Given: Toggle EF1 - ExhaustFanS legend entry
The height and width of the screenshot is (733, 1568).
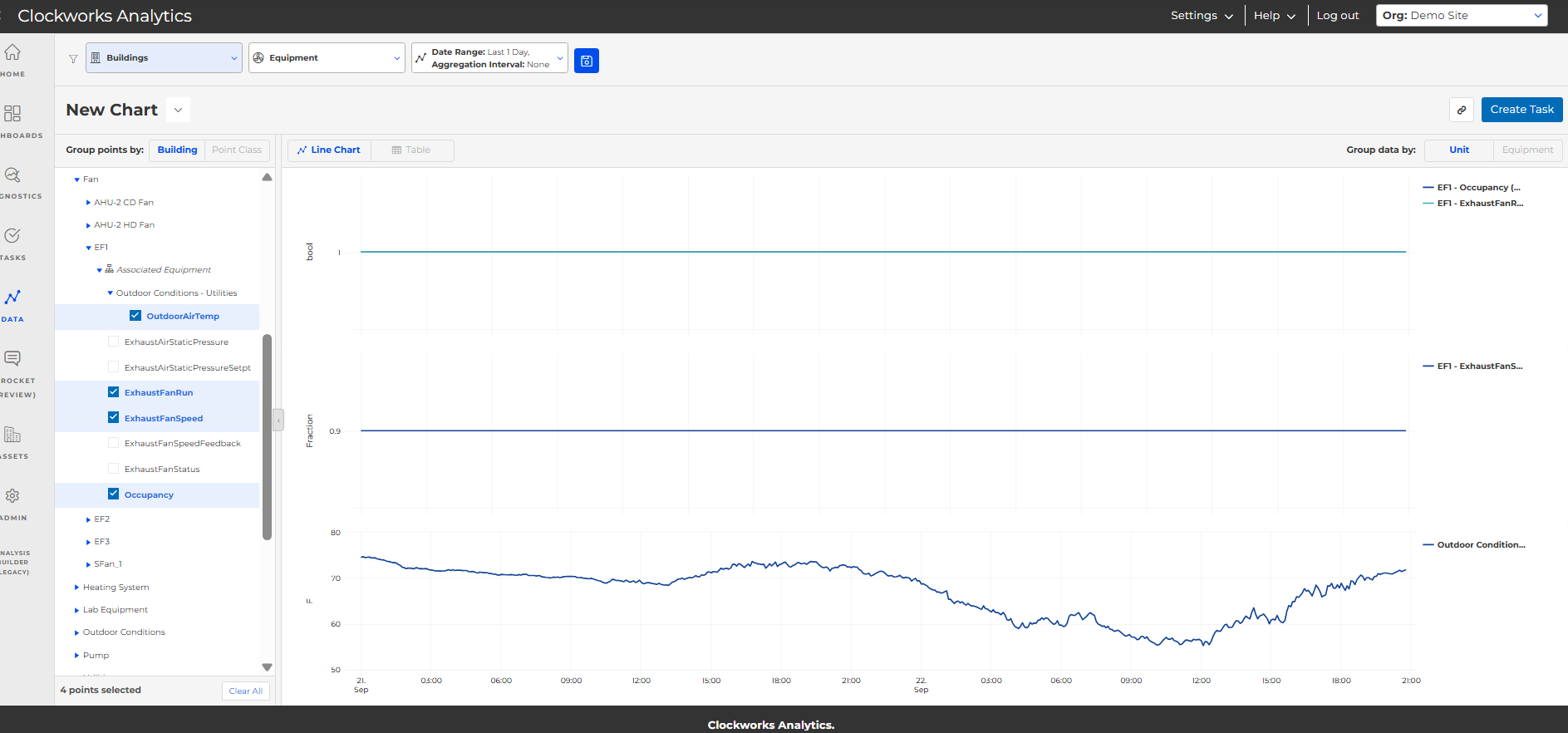Looking at the screenshot, I should click(1473, 366).
